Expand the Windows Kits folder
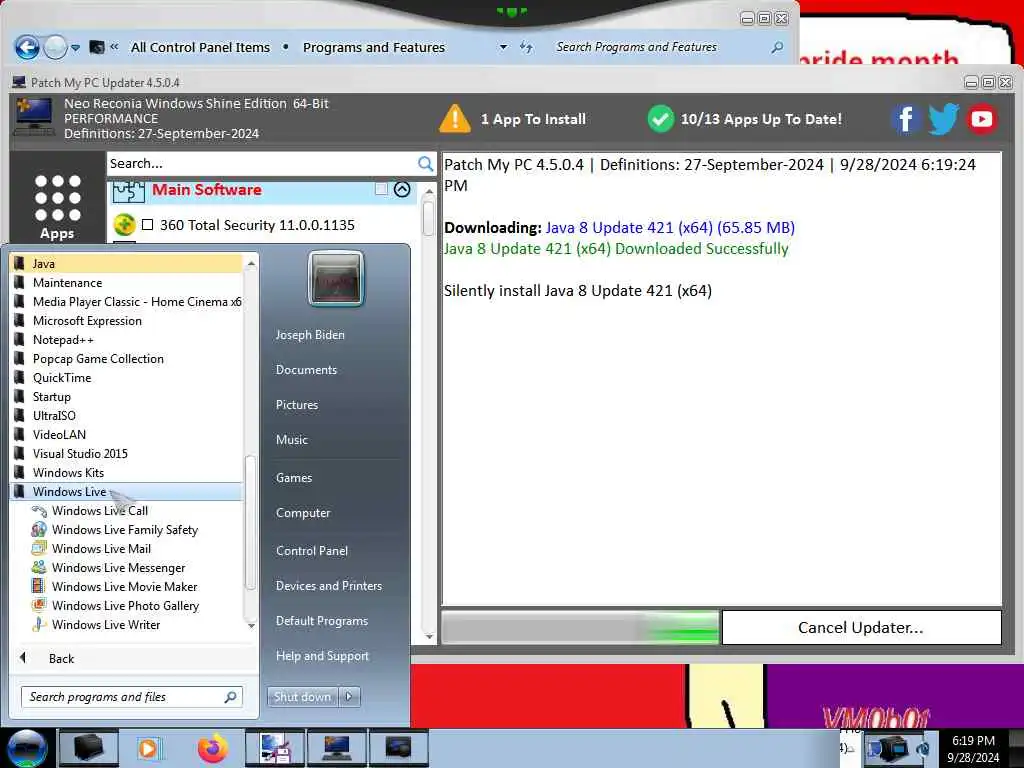1024x768 pixels. tap(126, 472)
